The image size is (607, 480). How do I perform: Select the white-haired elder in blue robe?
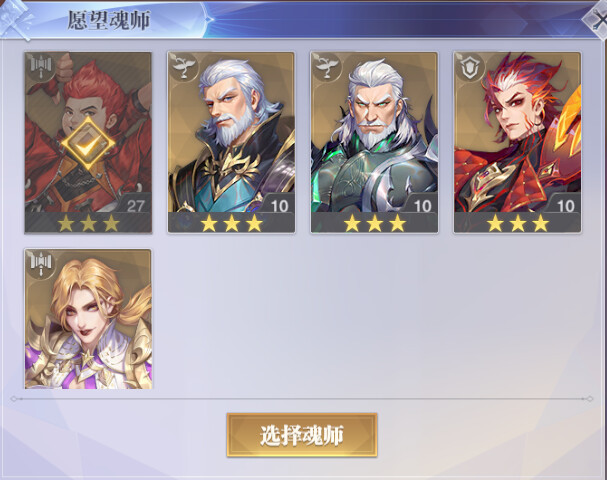231,142
